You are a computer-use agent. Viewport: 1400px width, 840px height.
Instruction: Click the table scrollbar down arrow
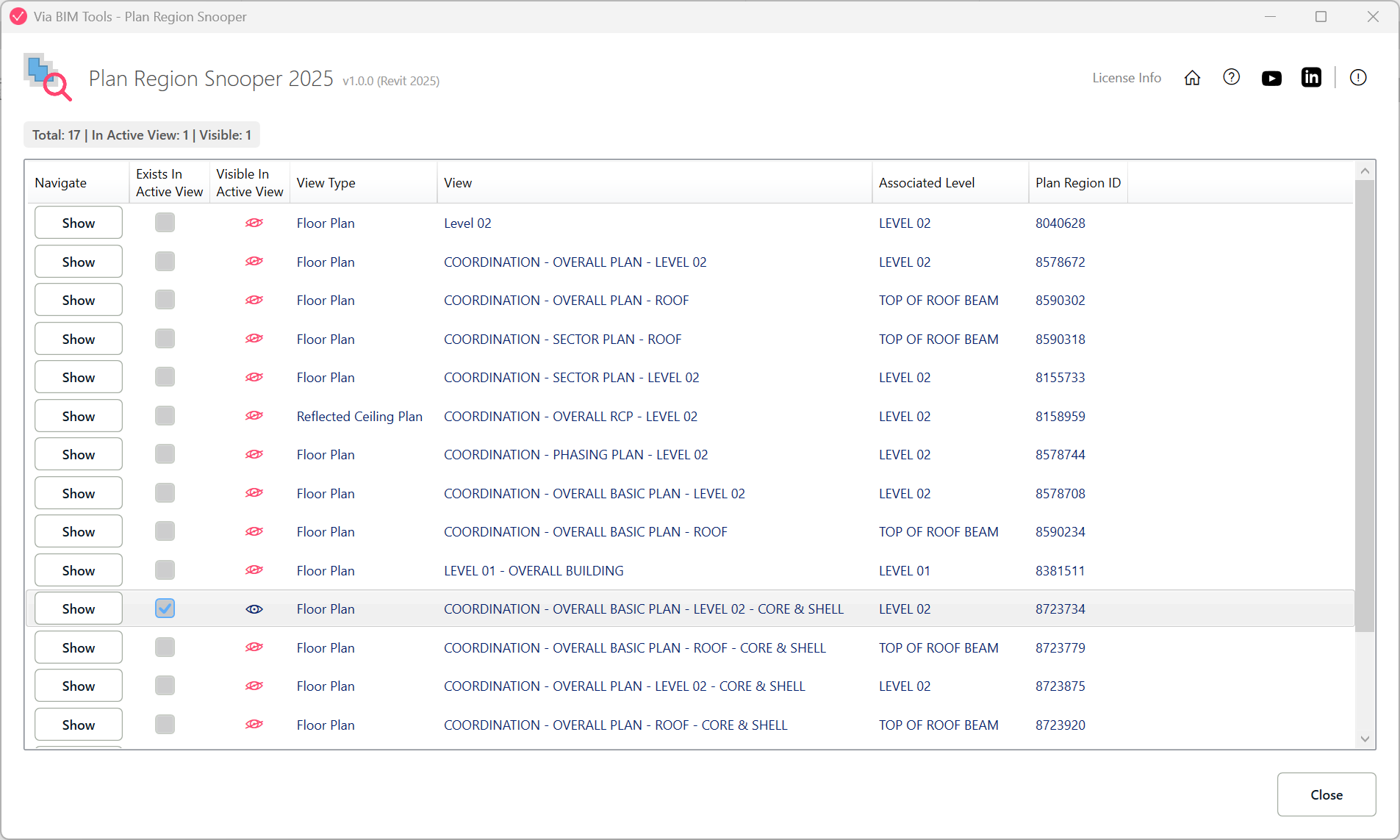click(x=1365, y=739)
